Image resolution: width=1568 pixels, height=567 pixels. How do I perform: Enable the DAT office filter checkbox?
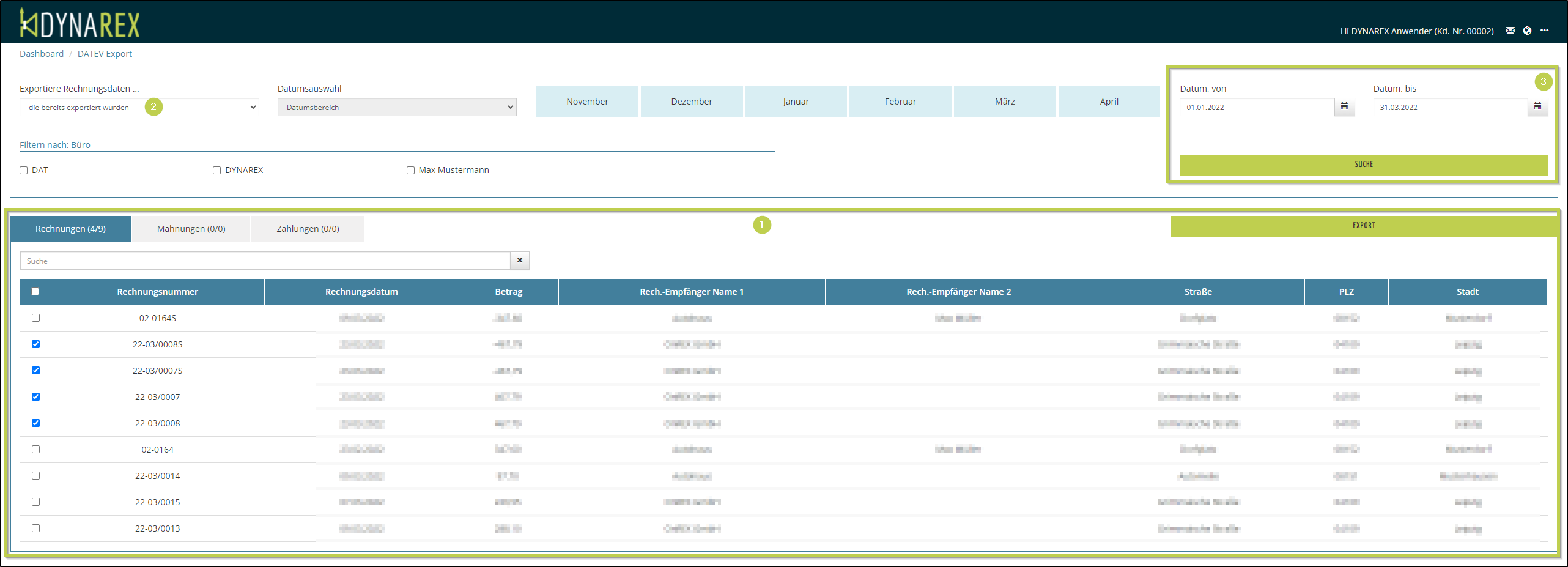(24, 171)
